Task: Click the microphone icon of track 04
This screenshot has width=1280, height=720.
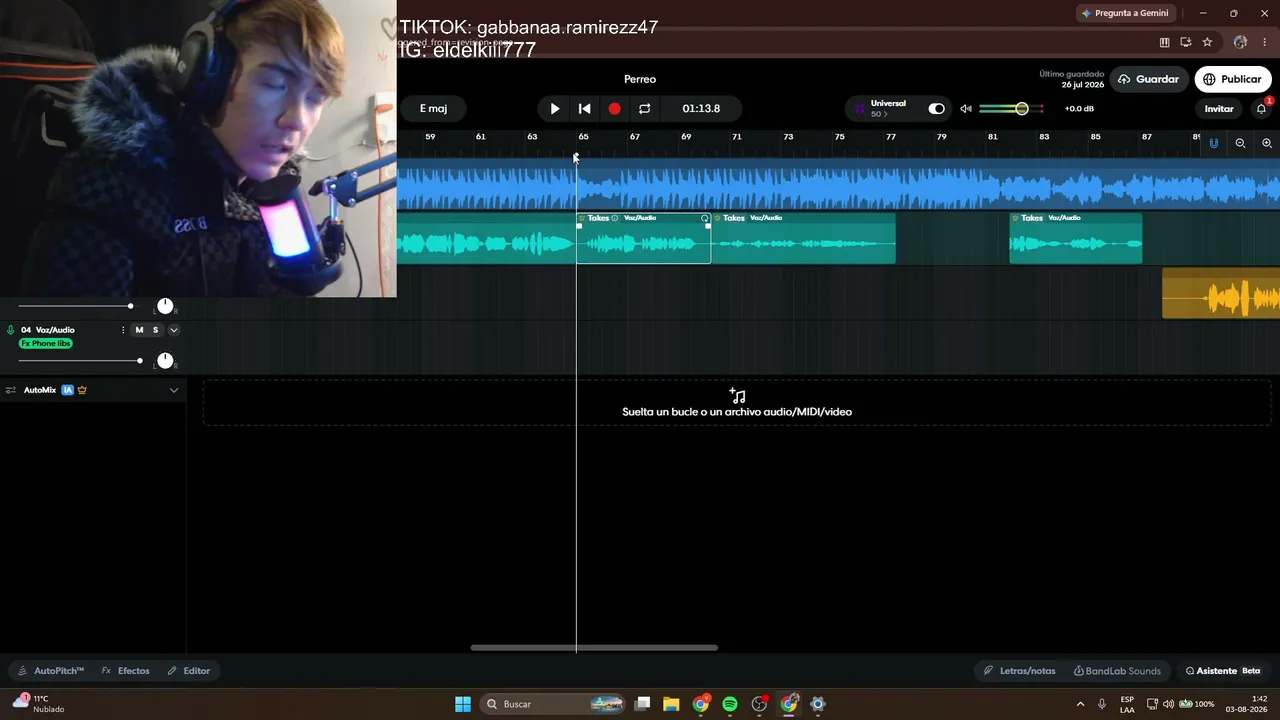Action: pyautogui.click(x=11, y=330)
